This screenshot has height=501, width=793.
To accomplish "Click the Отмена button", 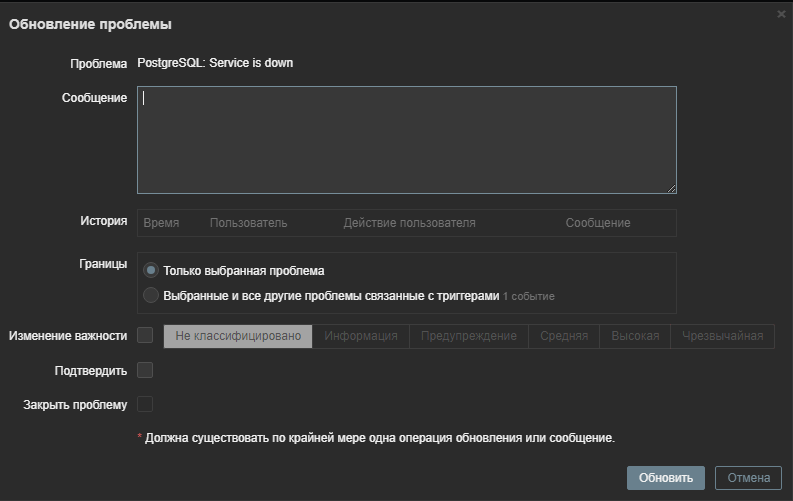I will tap(748, 478).
